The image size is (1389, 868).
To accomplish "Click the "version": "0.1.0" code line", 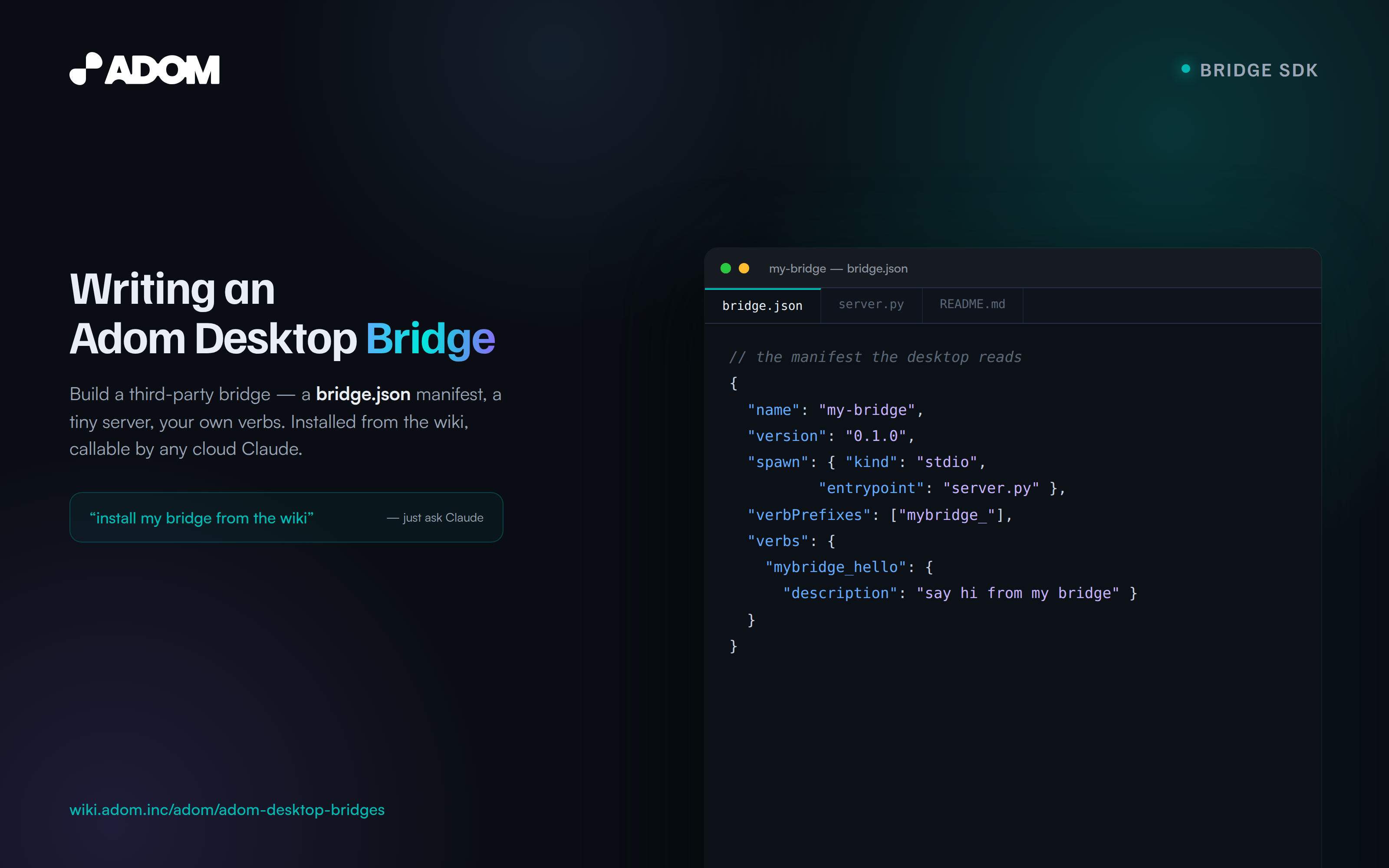I will coord(830,436).
